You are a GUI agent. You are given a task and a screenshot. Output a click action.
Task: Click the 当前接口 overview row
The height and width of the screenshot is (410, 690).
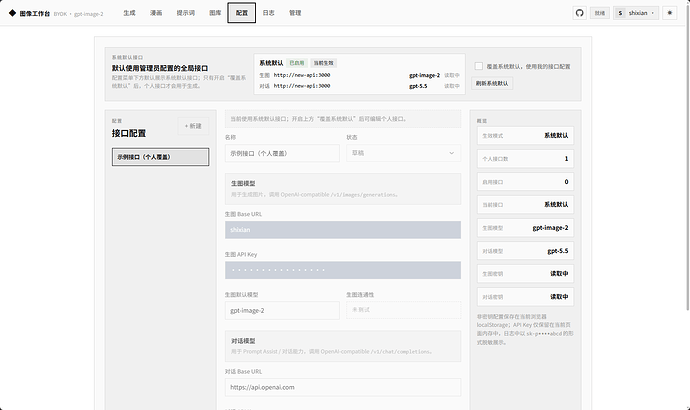pyautogui.click(x=525, y=205)
